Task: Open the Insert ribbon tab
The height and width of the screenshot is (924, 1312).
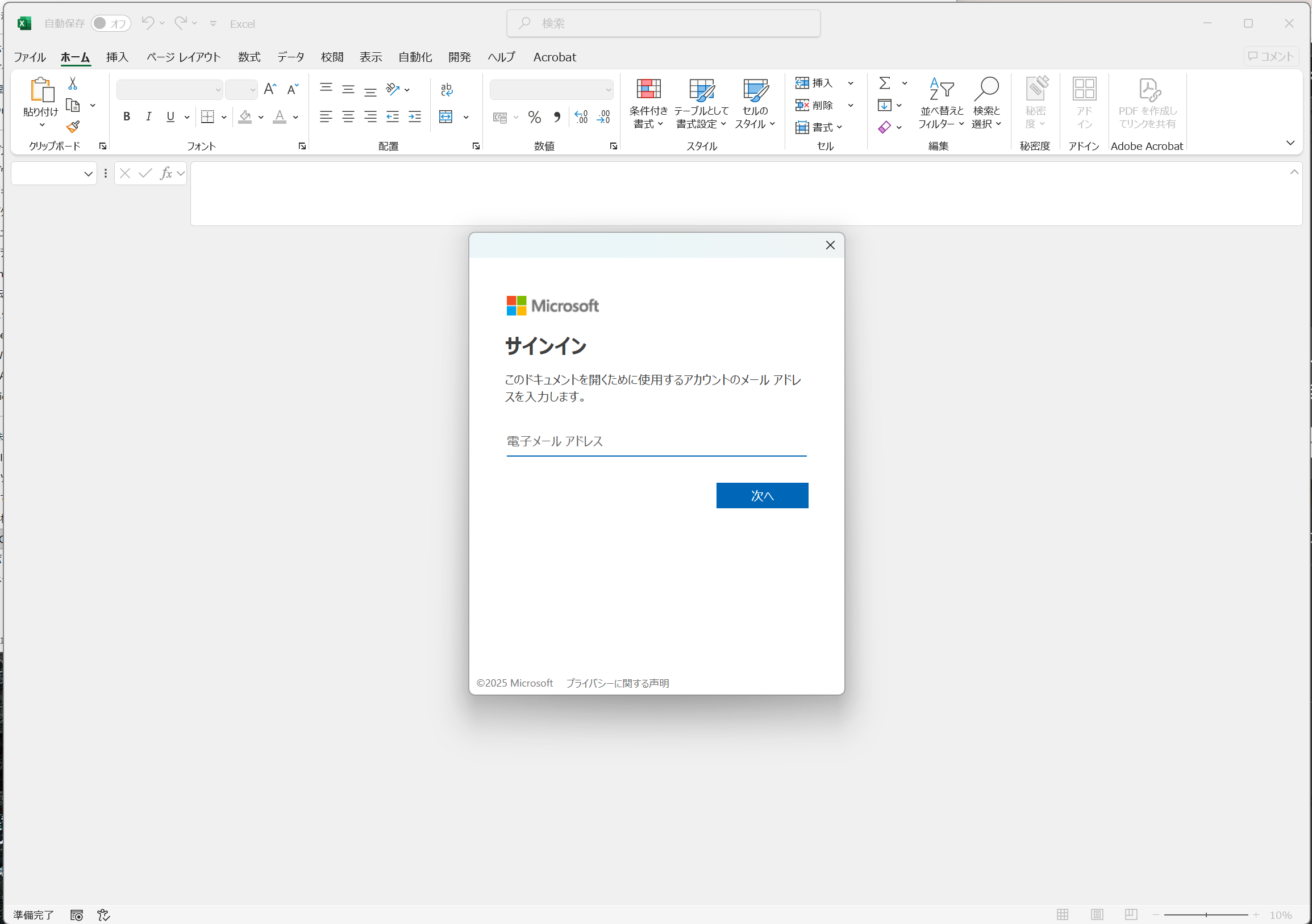Action: [x=117, y=57]
